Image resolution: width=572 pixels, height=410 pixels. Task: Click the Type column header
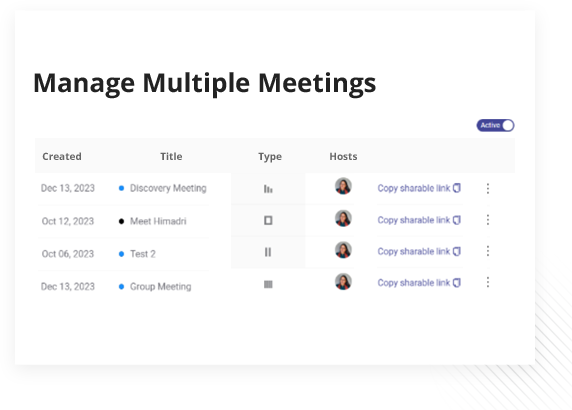(270, 156)
